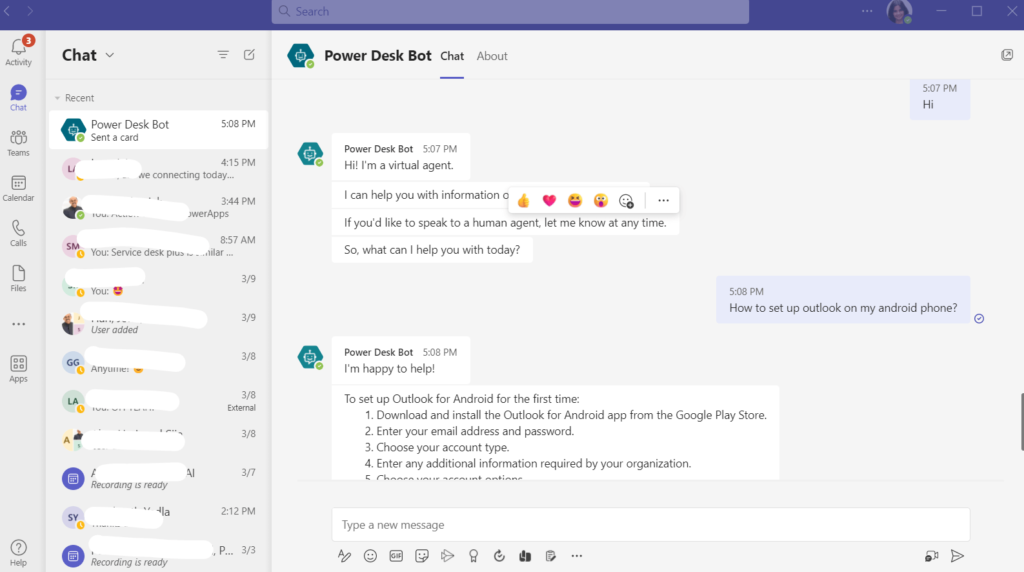React with surprised emoji
This screenshot has width=1024, height=572.
click(600, 200)
